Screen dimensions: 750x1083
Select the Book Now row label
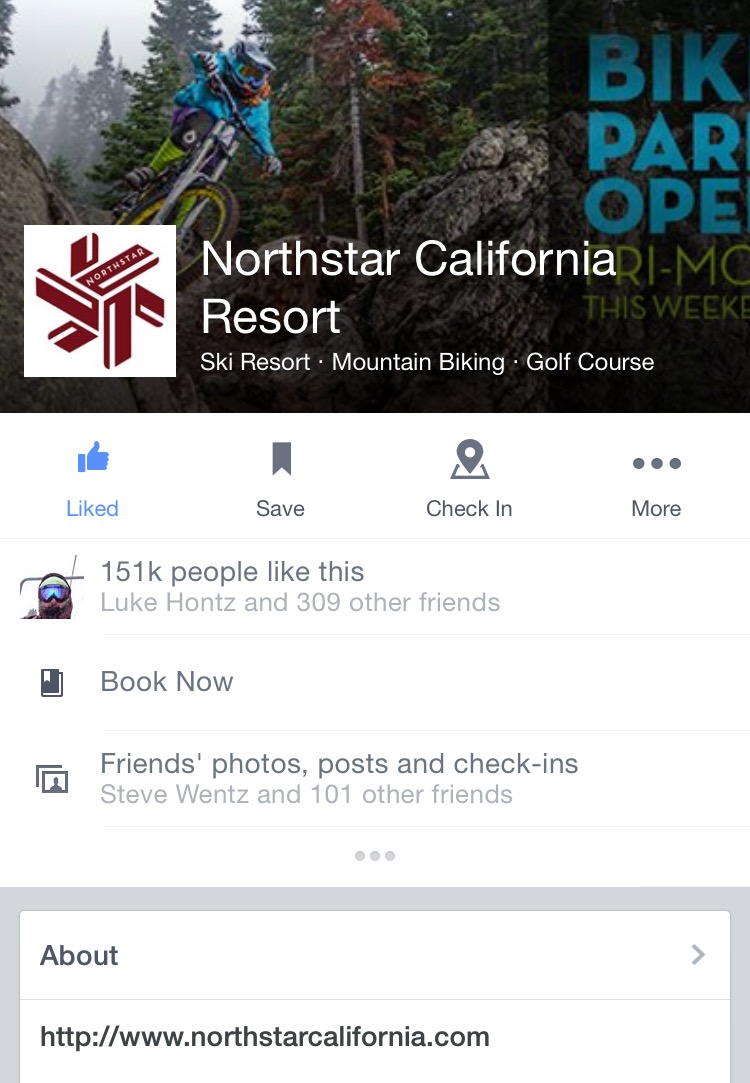[x=167, y=682]
